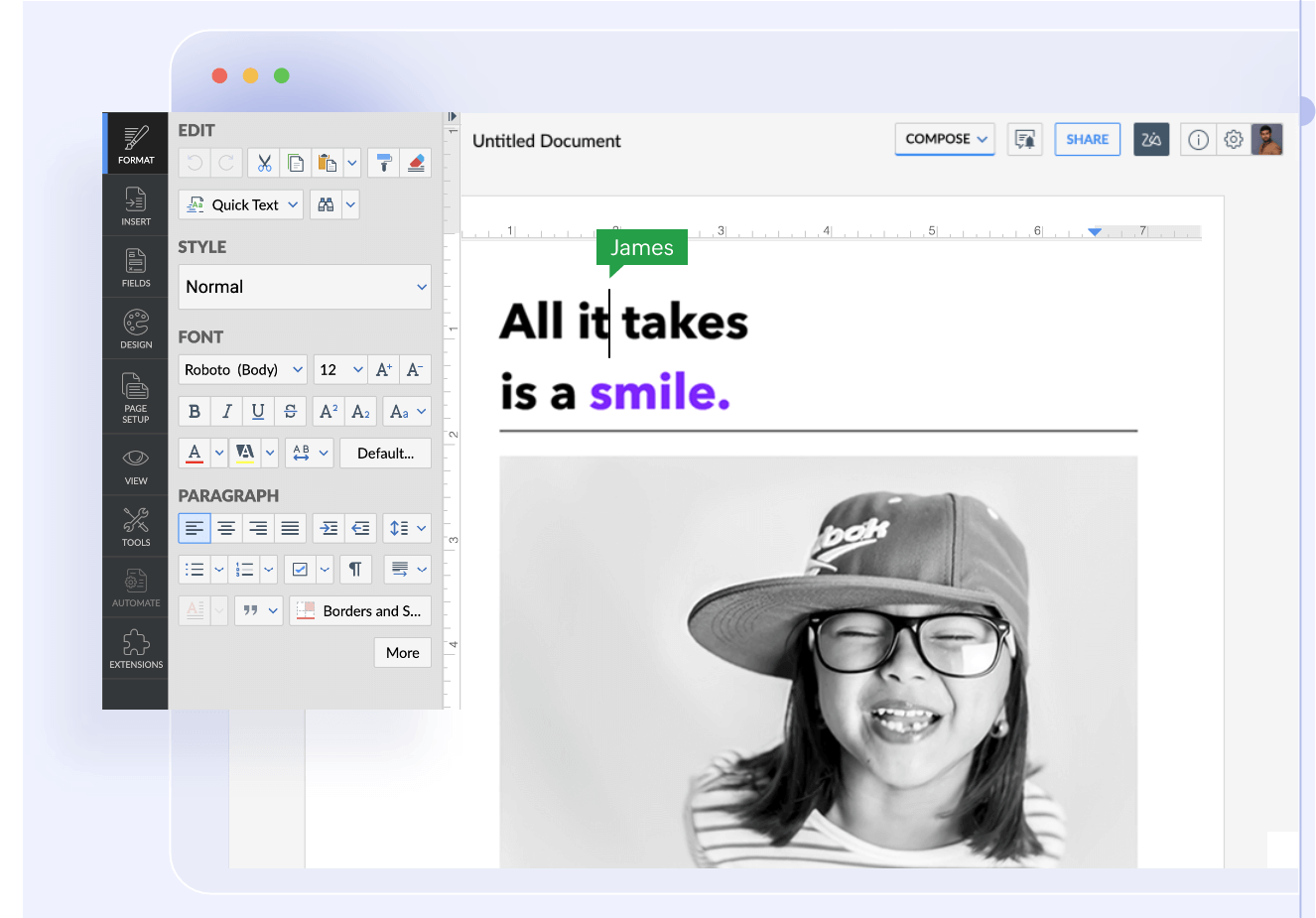Open the View sidebar tab
1316x918 pixels.
tap(136, 464)
